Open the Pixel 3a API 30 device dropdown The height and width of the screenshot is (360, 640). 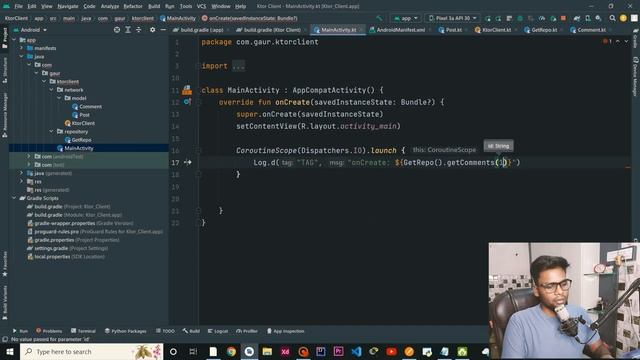pyautogui.click(x=452, y=18)
